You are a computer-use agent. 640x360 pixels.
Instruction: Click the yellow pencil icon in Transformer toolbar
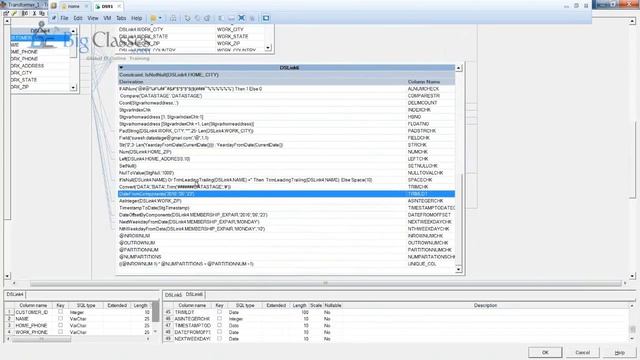click(14, 13)
